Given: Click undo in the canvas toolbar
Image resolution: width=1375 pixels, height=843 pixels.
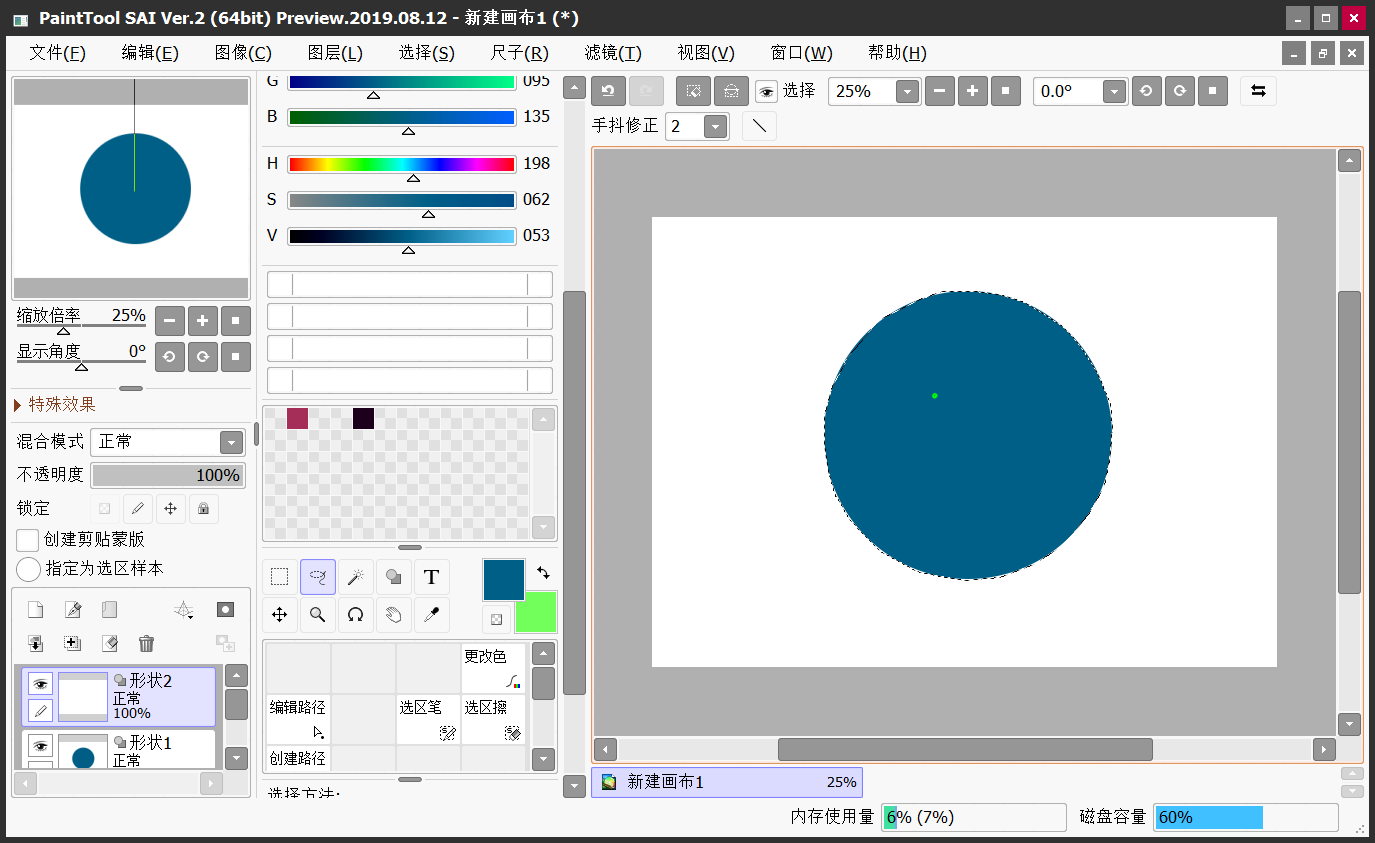Looking at the screenshot, I should [608, 91].
